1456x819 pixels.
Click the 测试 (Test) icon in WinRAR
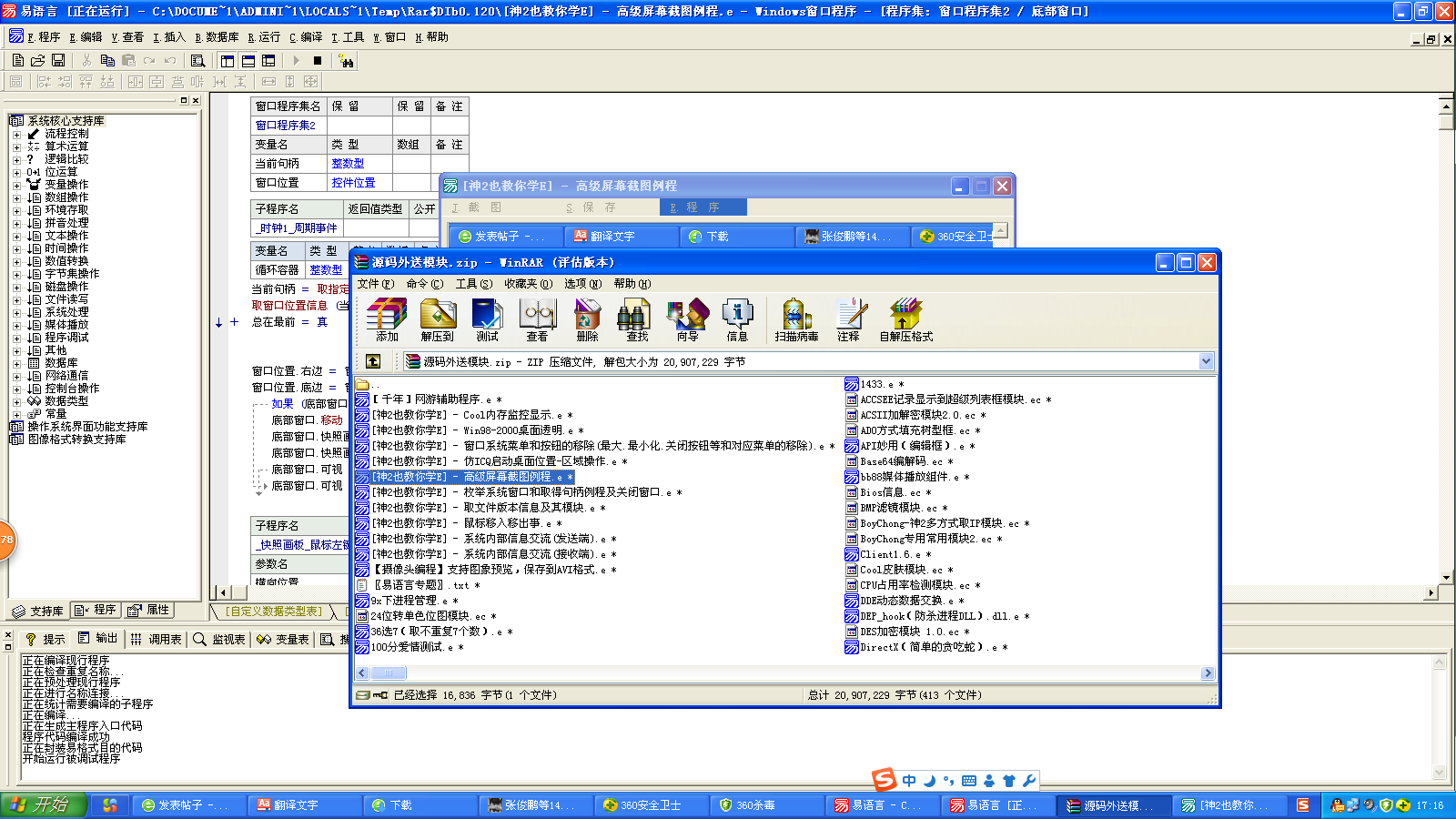point(488,320)
